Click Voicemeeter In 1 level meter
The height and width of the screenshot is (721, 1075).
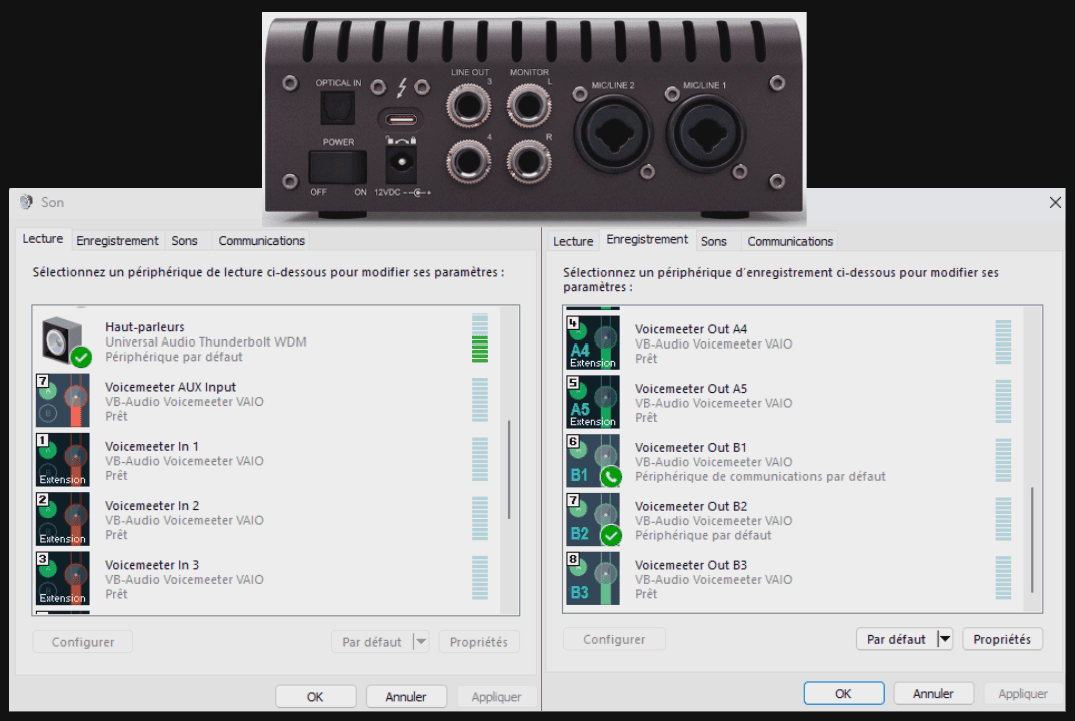(480, 459)
